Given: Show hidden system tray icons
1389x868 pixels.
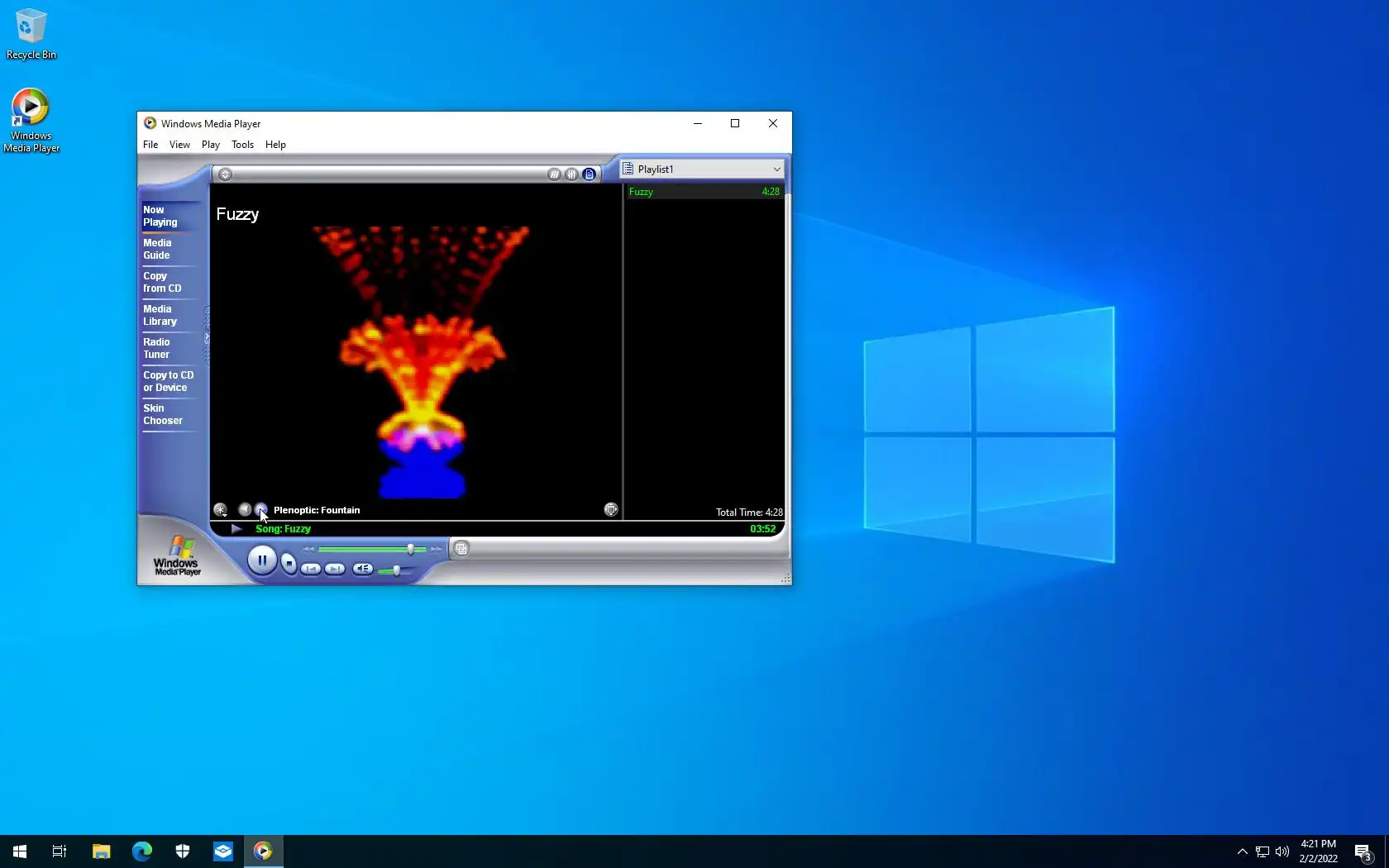Looking at the screenshot, I should 1242,851.
